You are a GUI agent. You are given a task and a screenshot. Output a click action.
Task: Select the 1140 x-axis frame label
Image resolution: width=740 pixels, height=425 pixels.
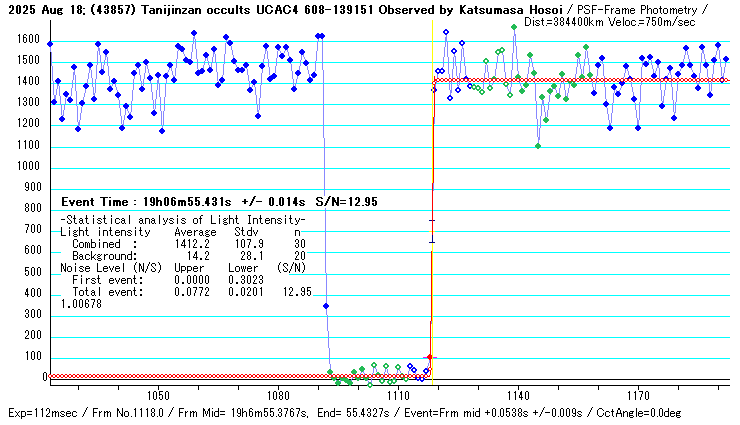tap(517, 397)
